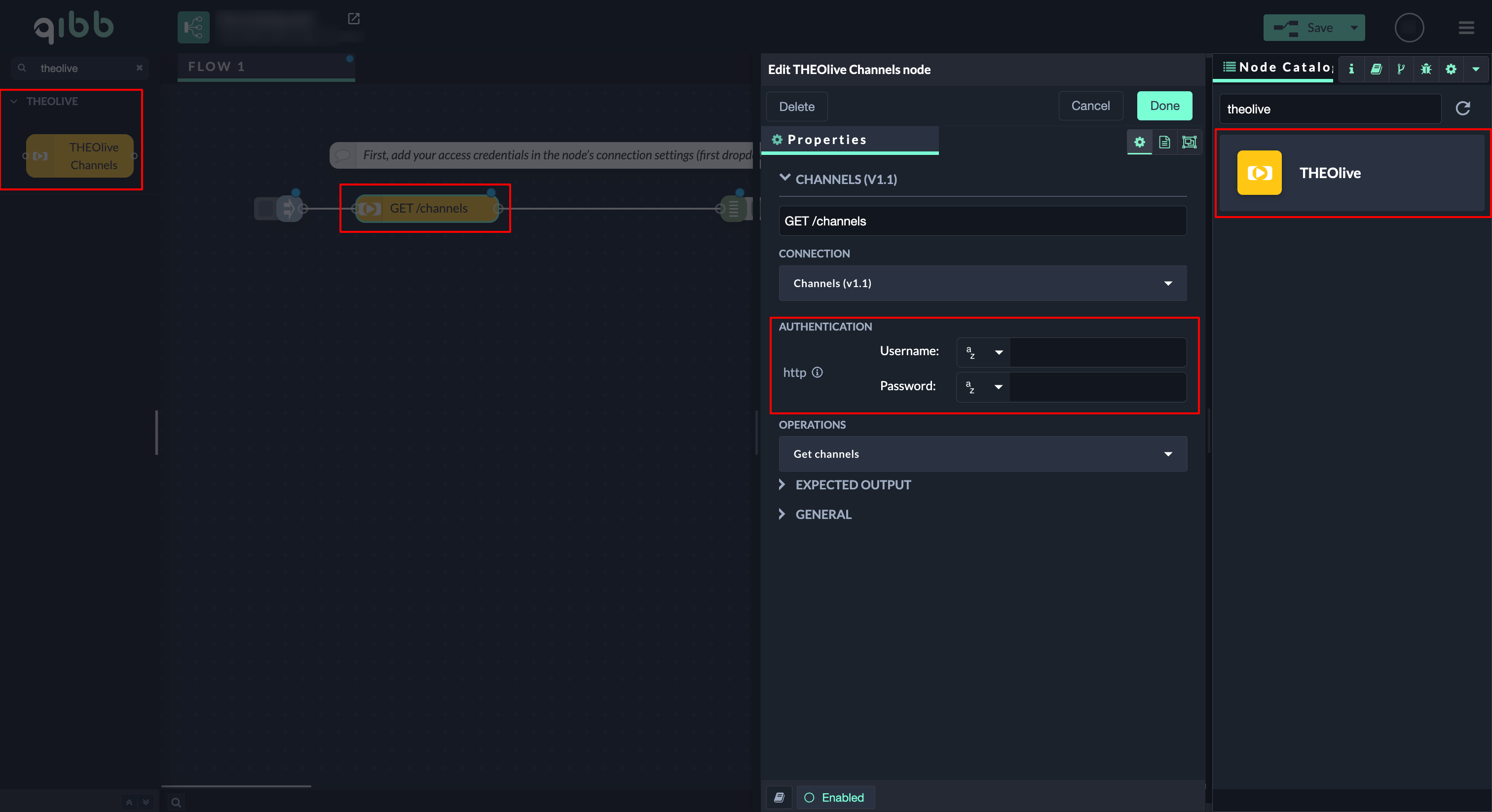Viewport: 1492px width, 812px height.
Task: Click the THEOlive catalog entry icon
Action: click(x=1259, y=173)
